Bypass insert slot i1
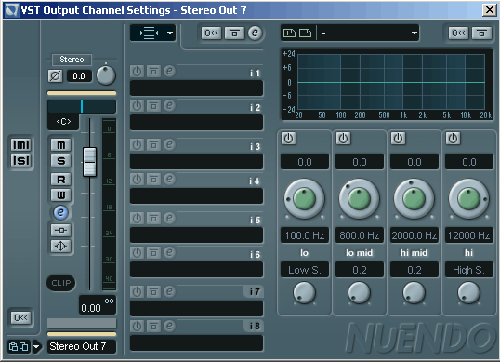This screenshot has width=500, height=362. (154, 71)
